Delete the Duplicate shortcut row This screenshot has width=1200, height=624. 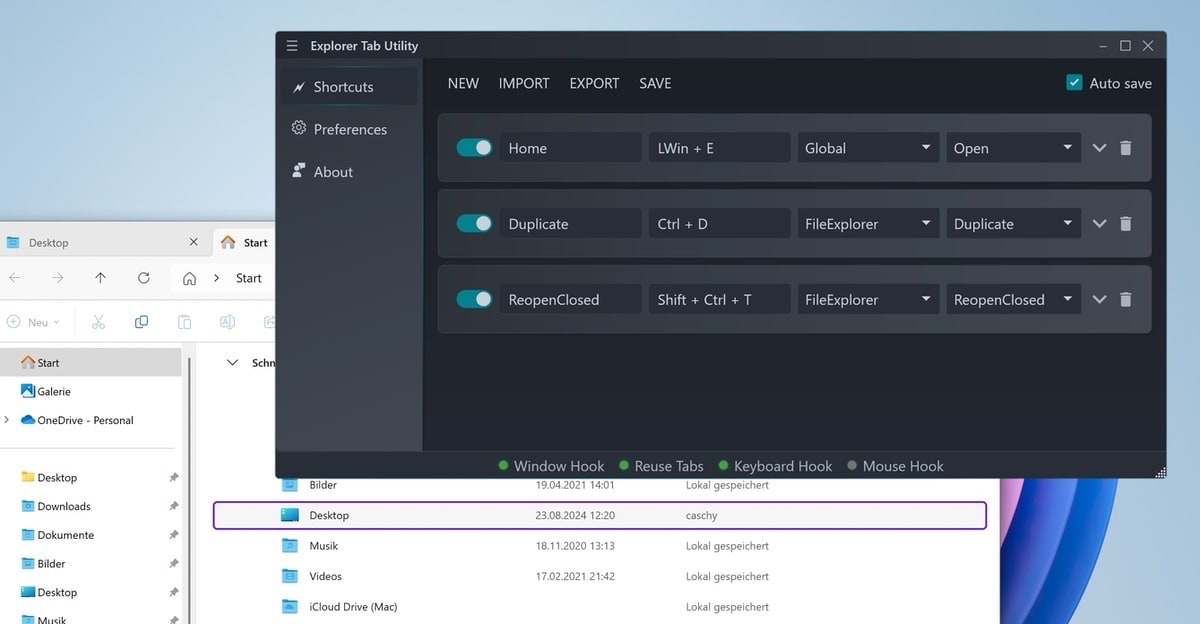pos(1126,224)
